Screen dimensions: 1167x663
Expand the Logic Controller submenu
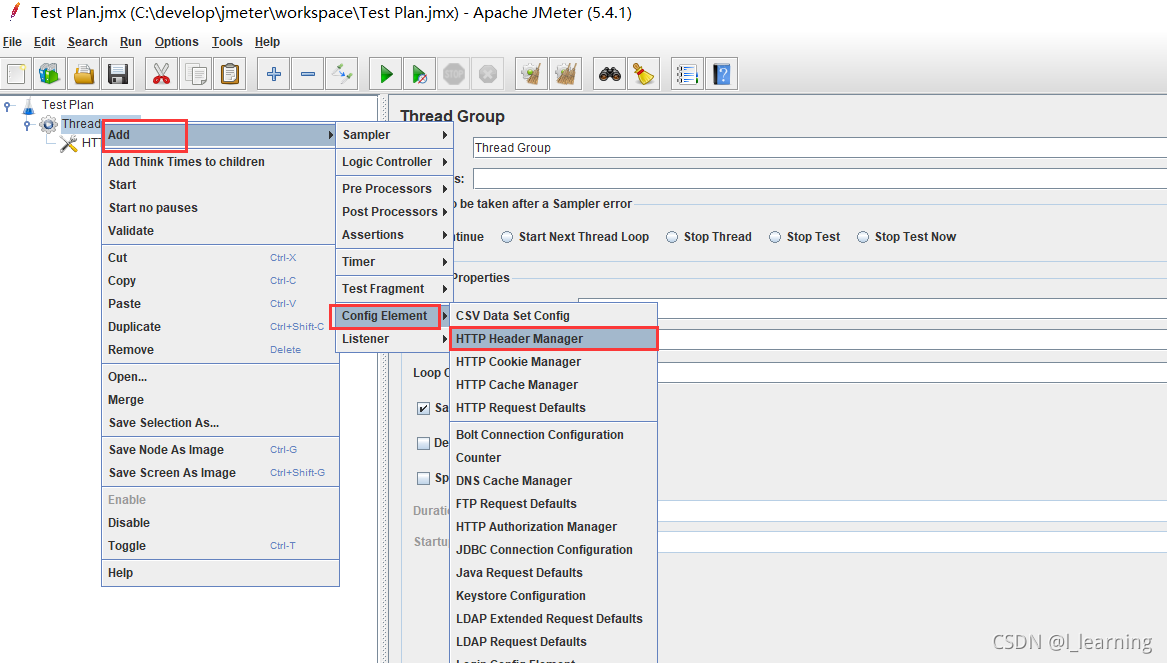coord(394,161)
